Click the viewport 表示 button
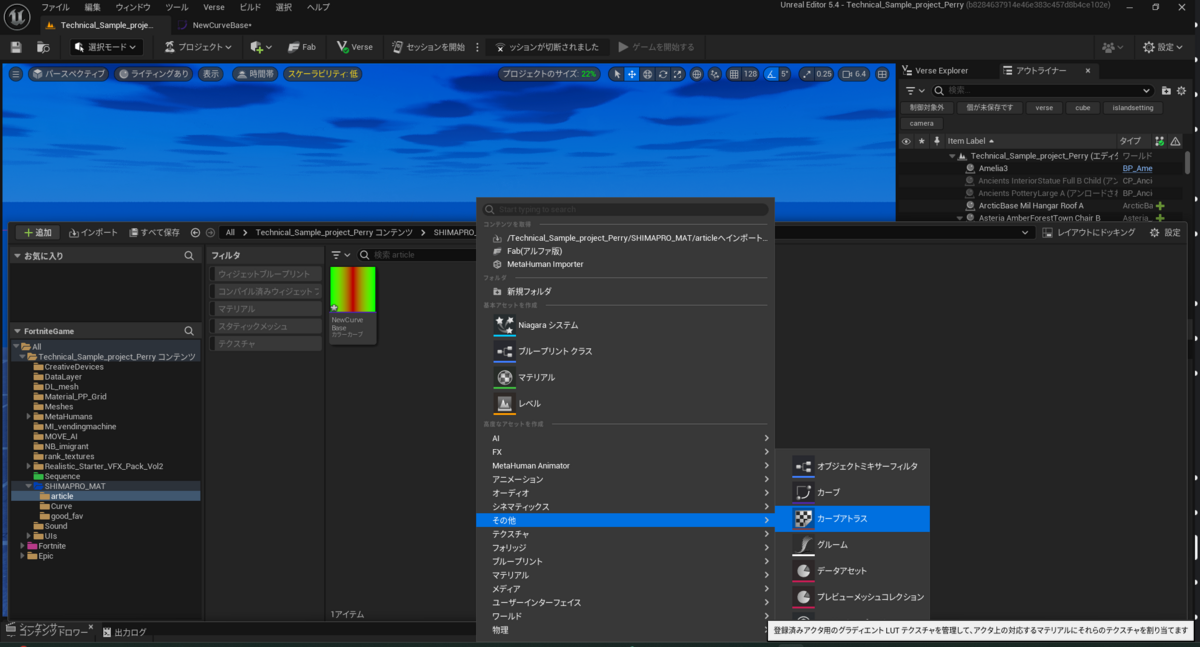This screenshot has height=647, width=1200. [211, 74]
